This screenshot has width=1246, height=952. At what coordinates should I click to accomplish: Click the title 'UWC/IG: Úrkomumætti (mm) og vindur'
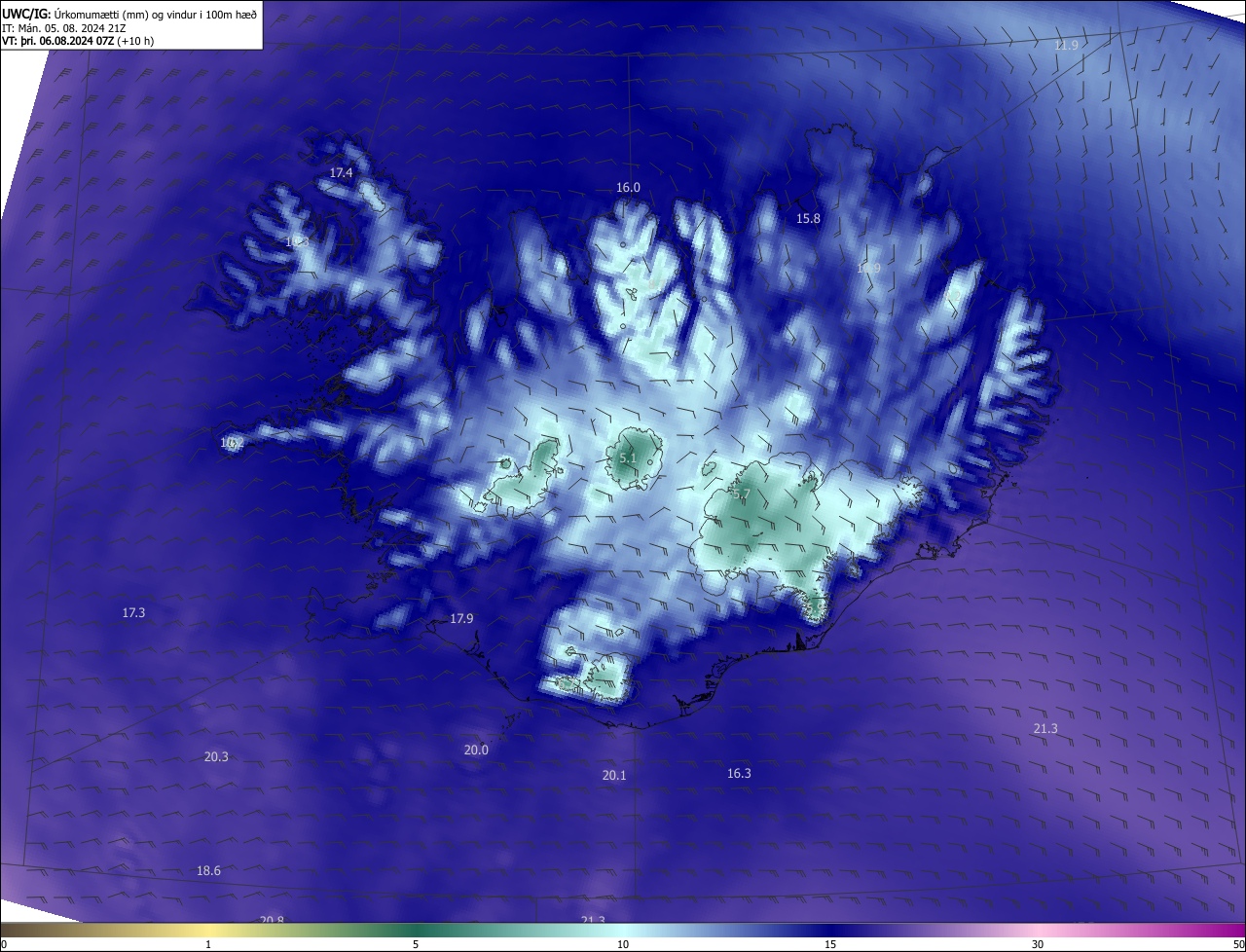pyautogui.click(x=130, y=14)
